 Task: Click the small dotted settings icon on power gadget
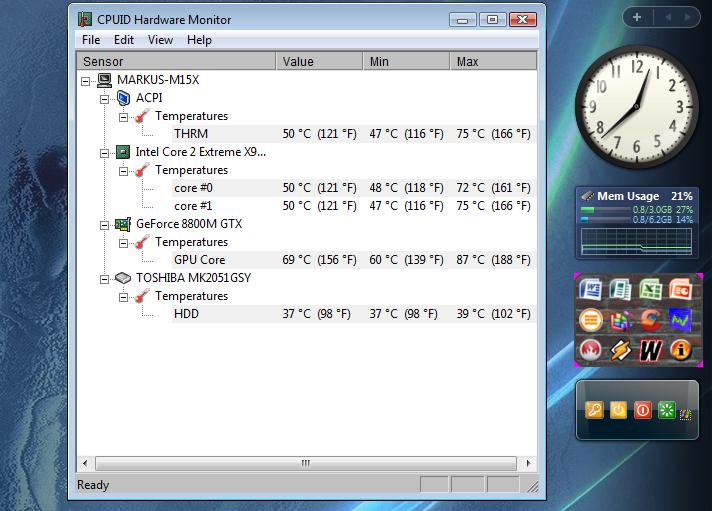tap(685, 414)
